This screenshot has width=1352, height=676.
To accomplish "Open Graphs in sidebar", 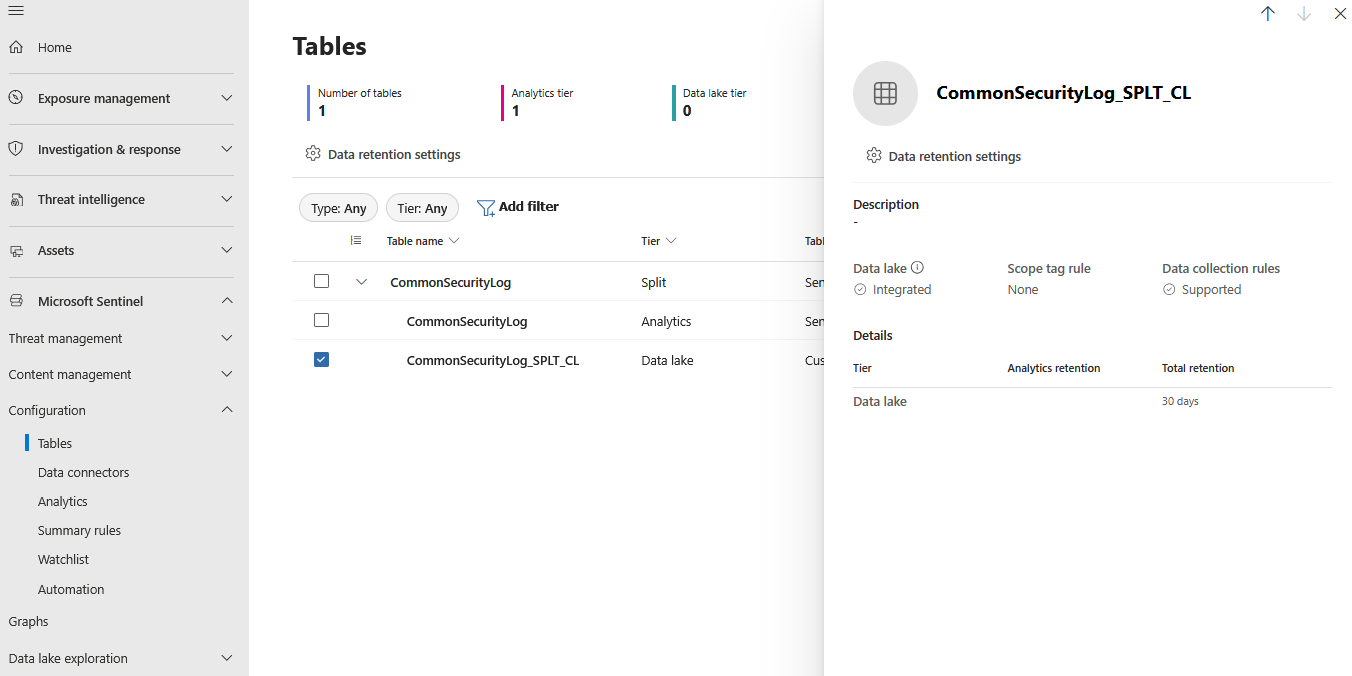I will 28,621.
